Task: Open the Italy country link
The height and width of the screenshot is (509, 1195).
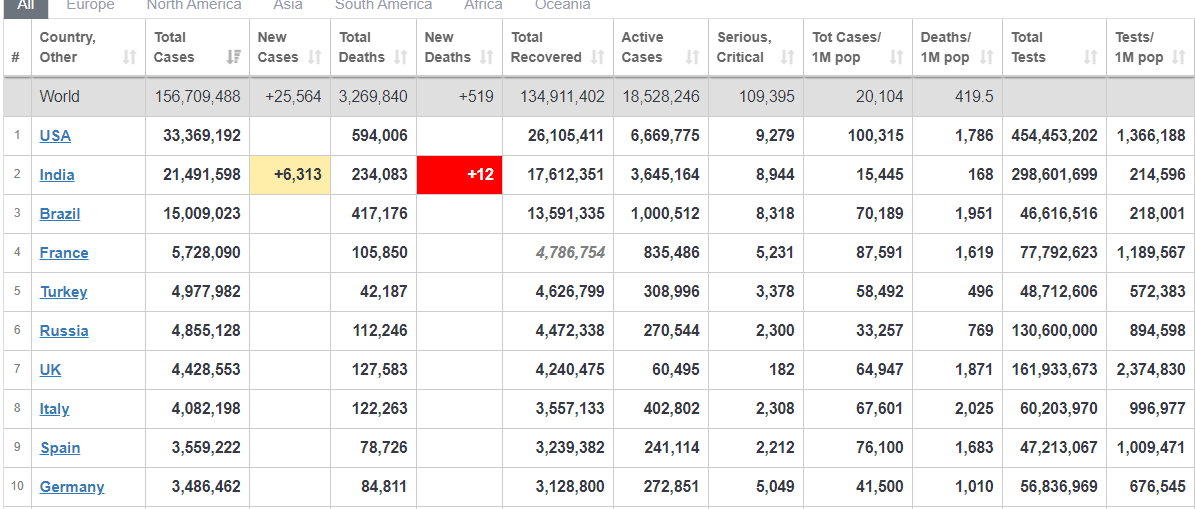Action: (54, 408)
